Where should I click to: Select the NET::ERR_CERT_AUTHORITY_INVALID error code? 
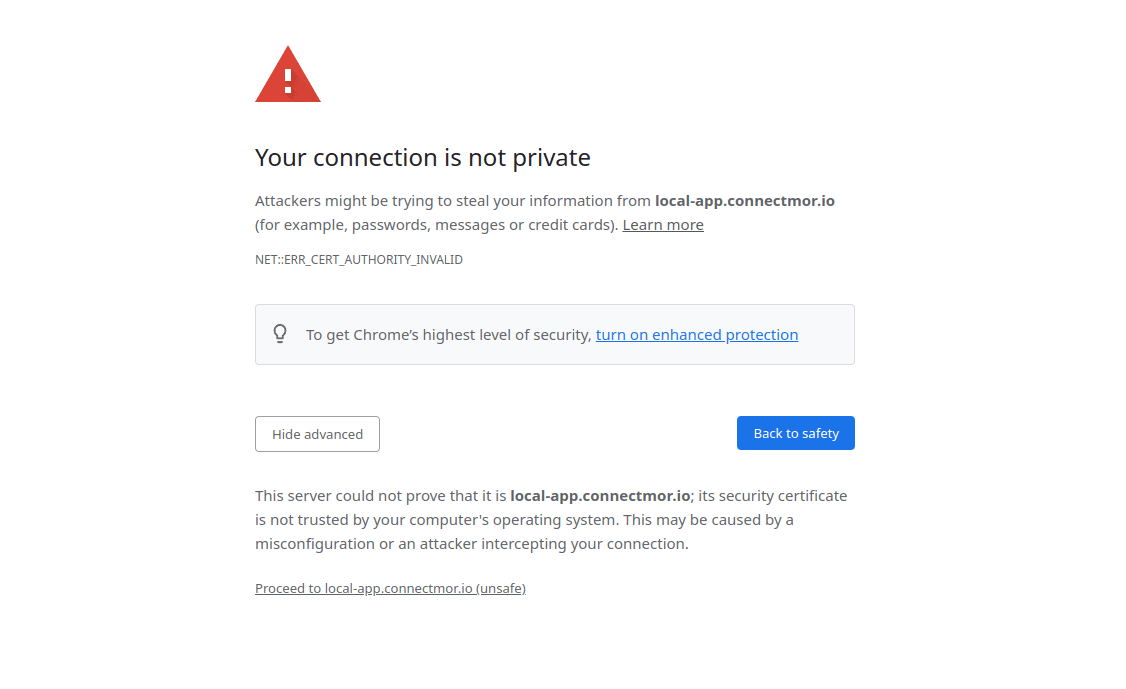[358, 259]
